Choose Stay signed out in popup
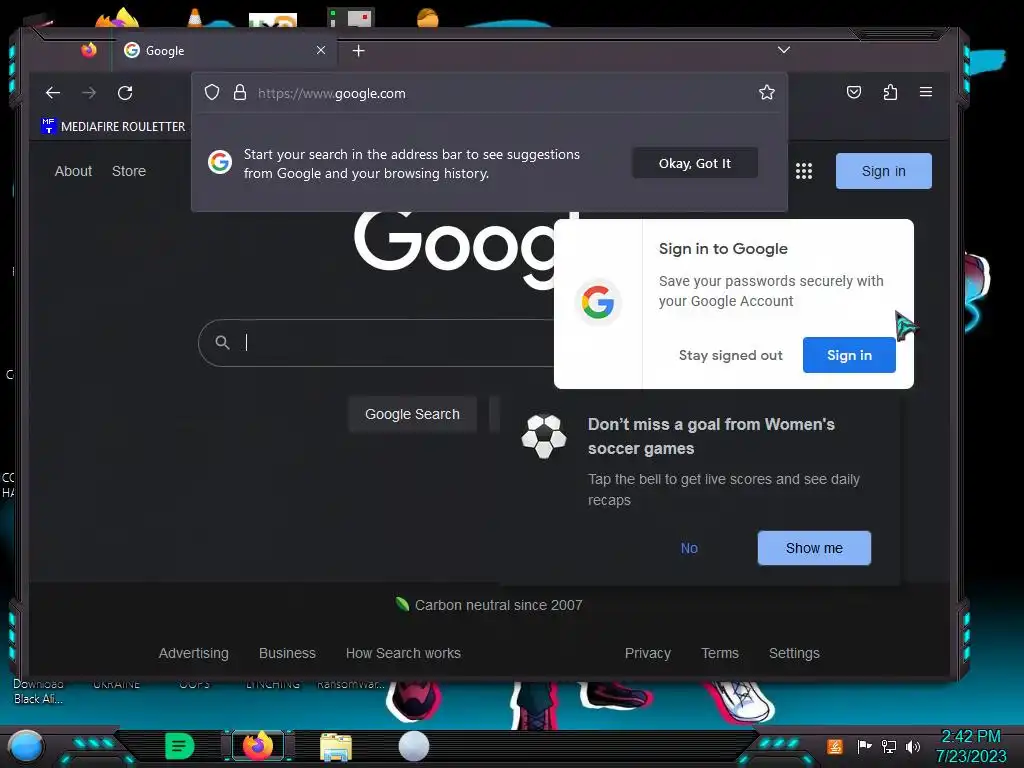Screen dimensions: 1024x768 tap(730, 355)
